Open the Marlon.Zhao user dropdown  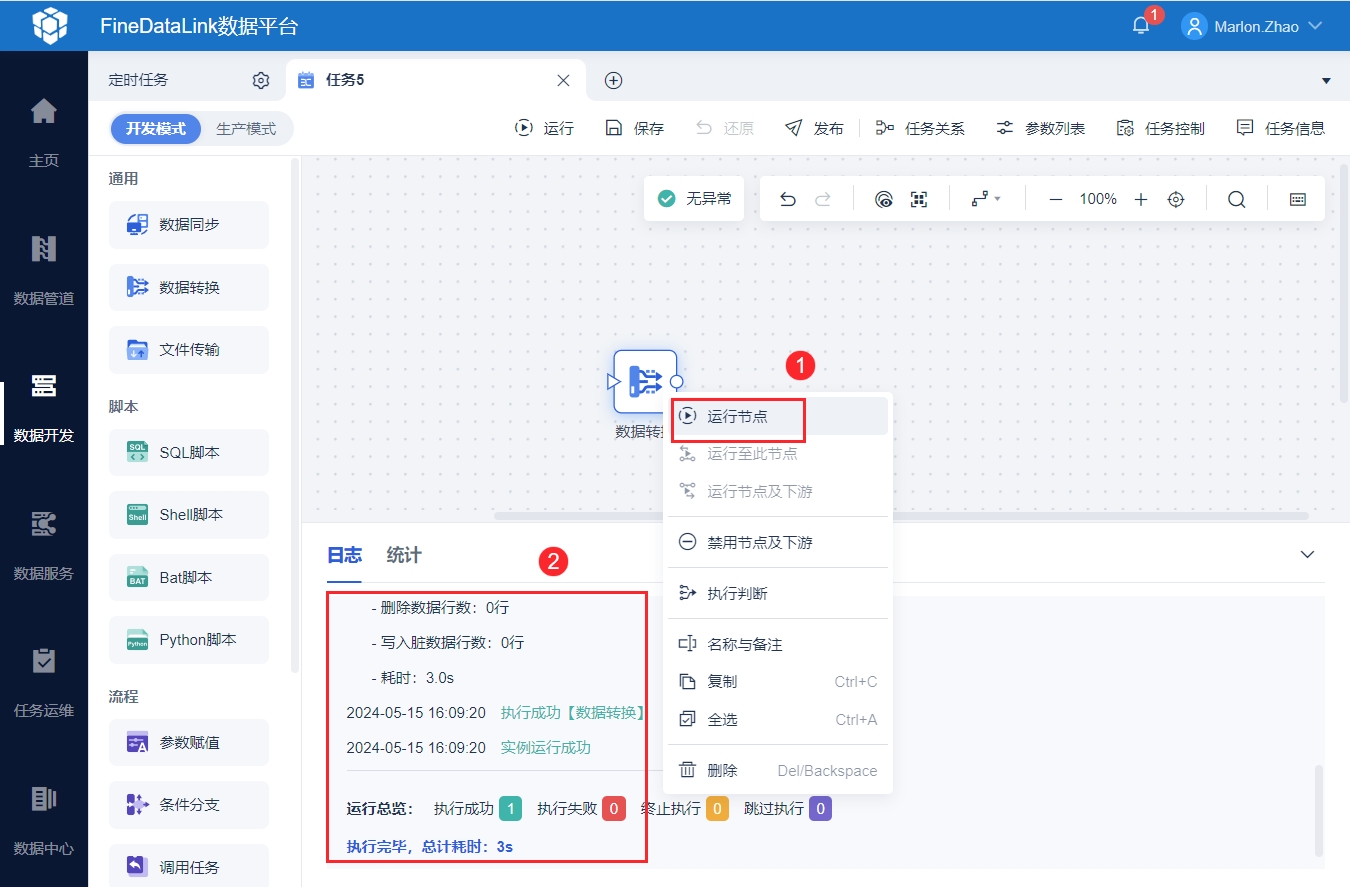[1254, 26]
